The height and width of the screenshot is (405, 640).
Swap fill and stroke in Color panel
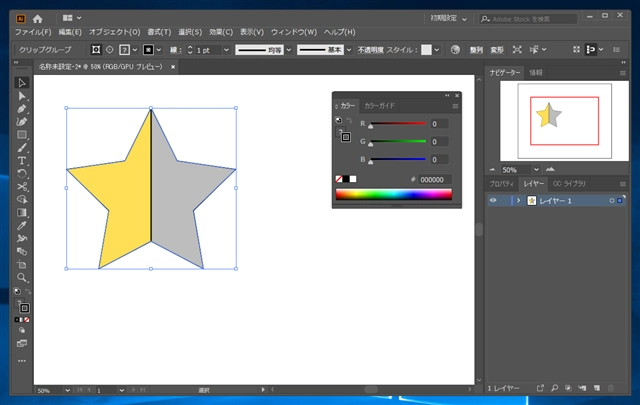coord(349,120)
